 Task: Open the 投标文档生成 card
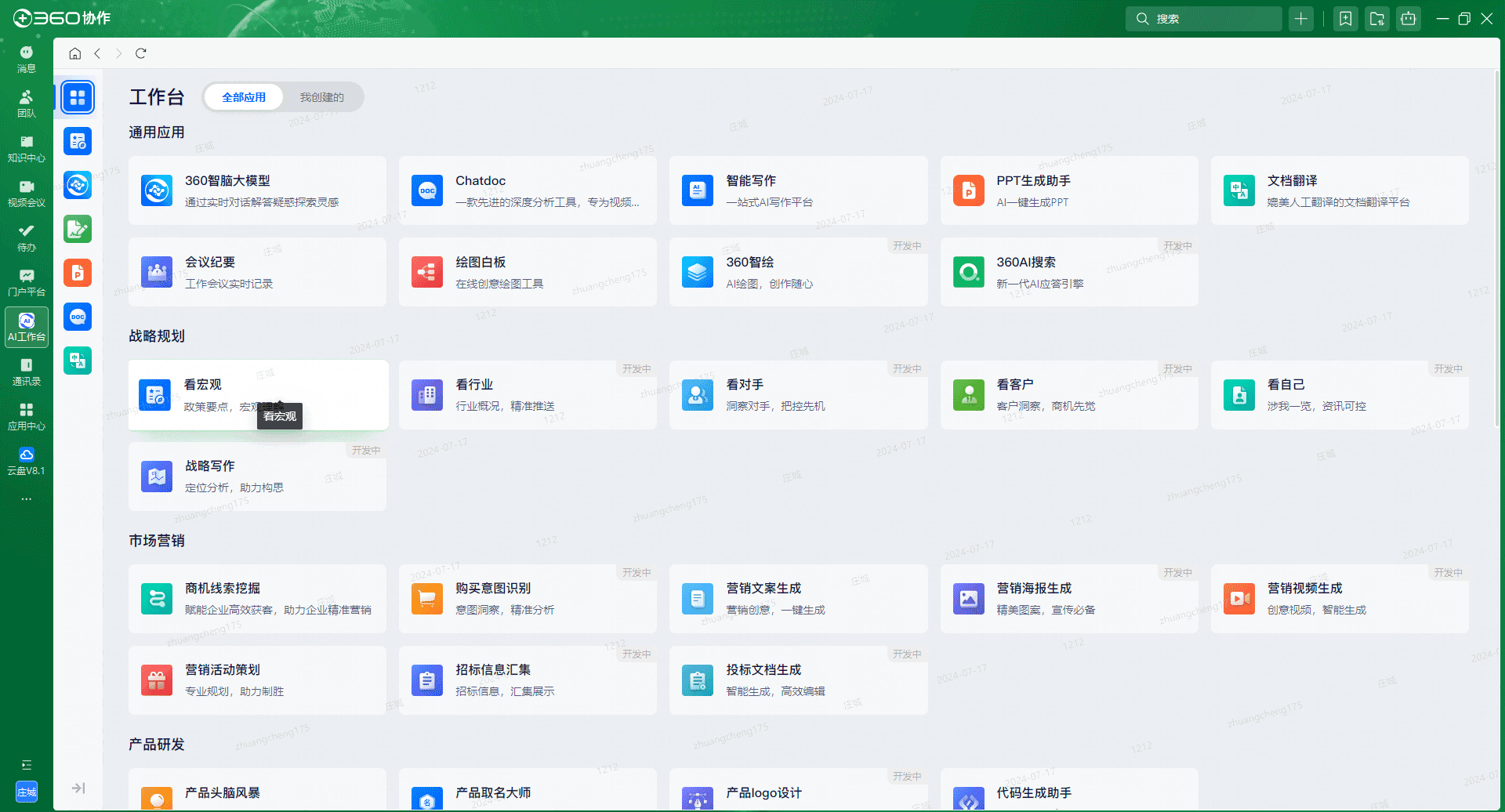[x=798, y=680]
